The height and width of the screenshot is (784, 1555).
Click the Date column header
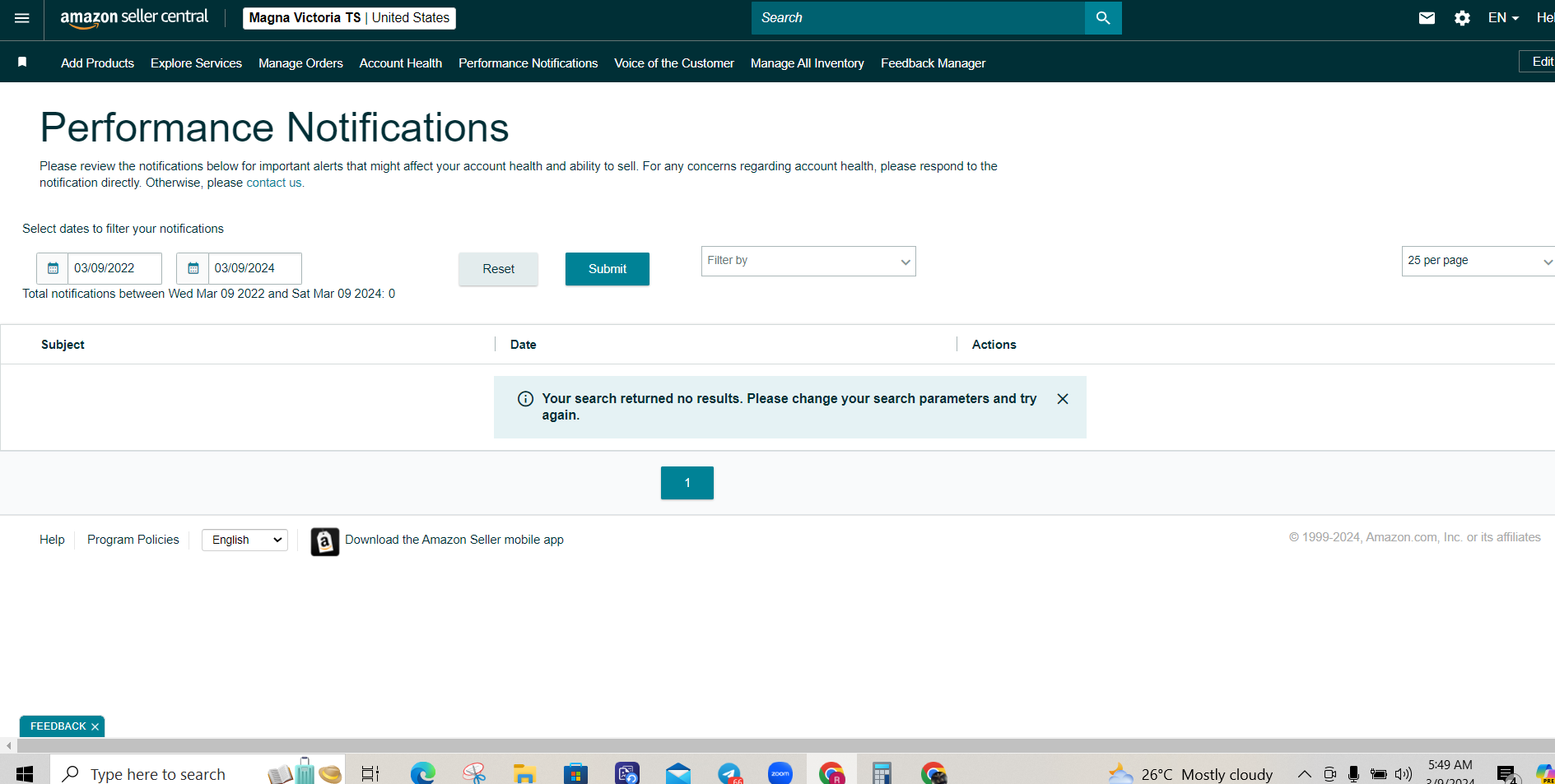pos(523,345)
